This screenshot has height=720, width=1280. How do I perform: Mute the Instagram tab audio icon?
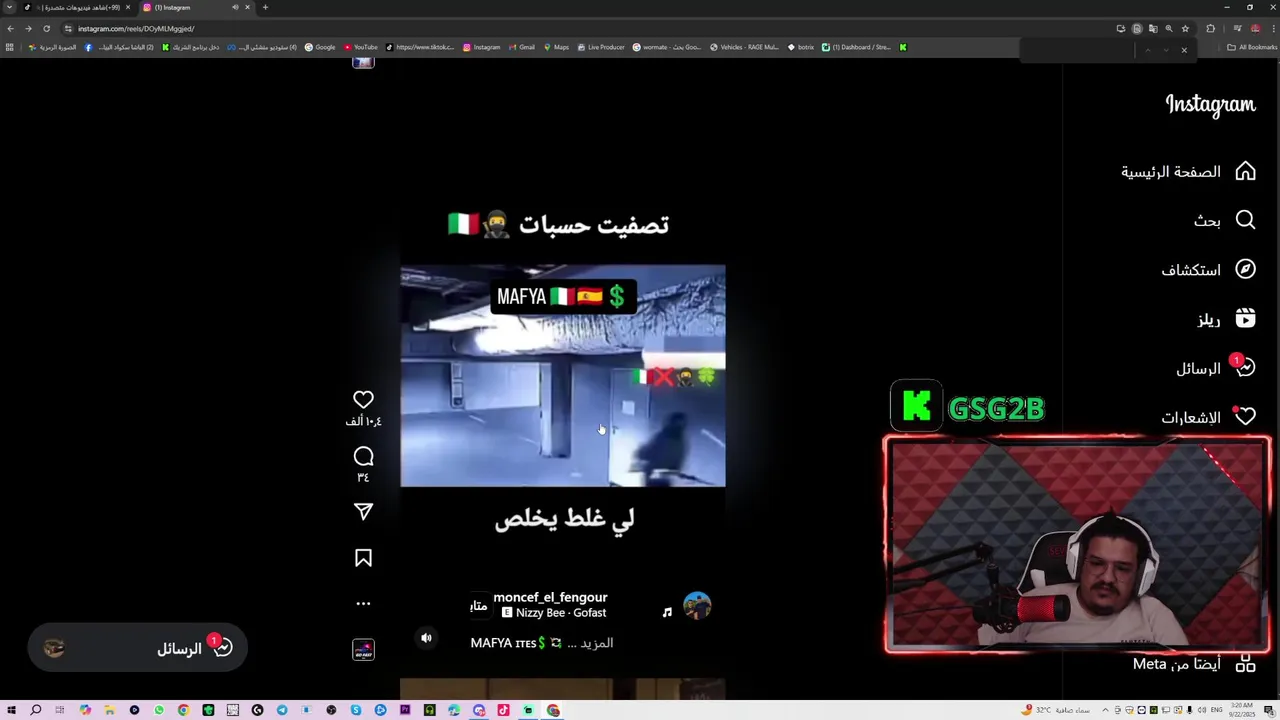click(x=236, y=7)
